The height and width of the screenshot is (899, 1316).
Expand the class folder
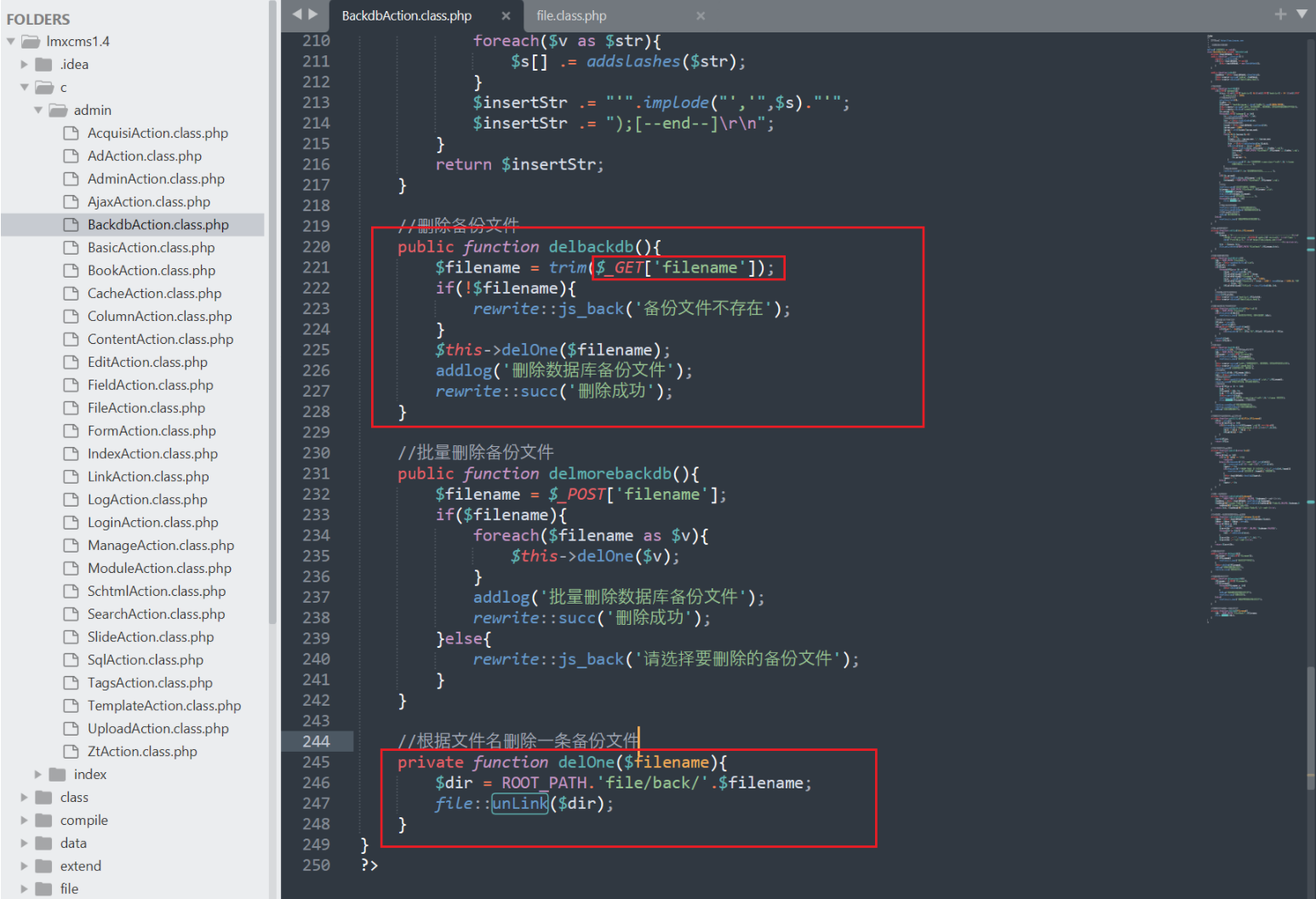[x=25, y=797]
